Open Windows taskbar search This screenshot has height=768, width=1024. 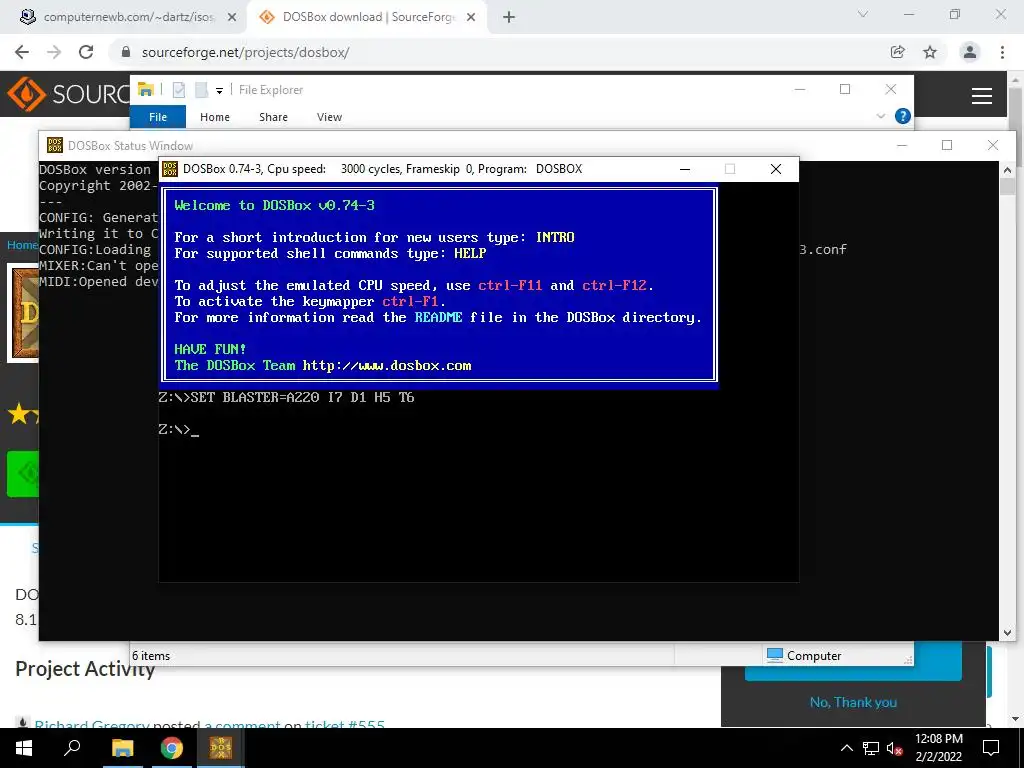pyautogui.click(x=72, y=748)
